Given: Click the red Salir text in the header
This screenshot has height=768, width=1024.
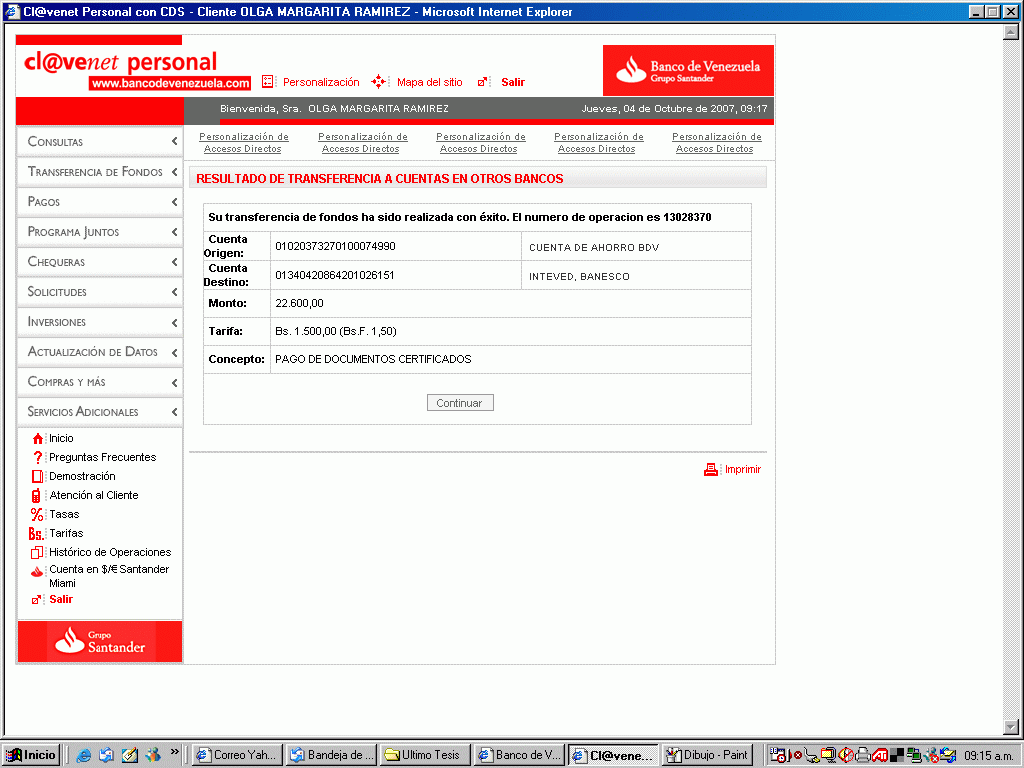Looking at the screenshot, I should pyautogui.click(x=513, y=82).
